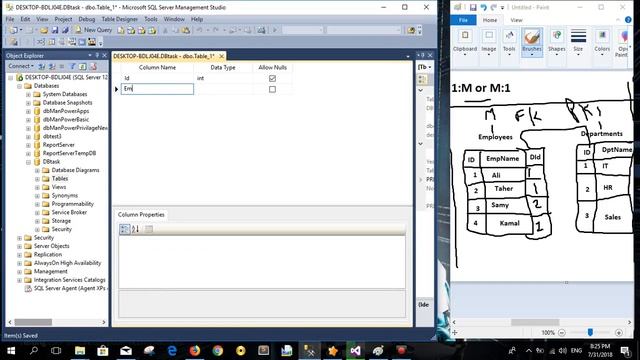Open the File menu in SSMS
640x360 pixels.
point(10,19)
